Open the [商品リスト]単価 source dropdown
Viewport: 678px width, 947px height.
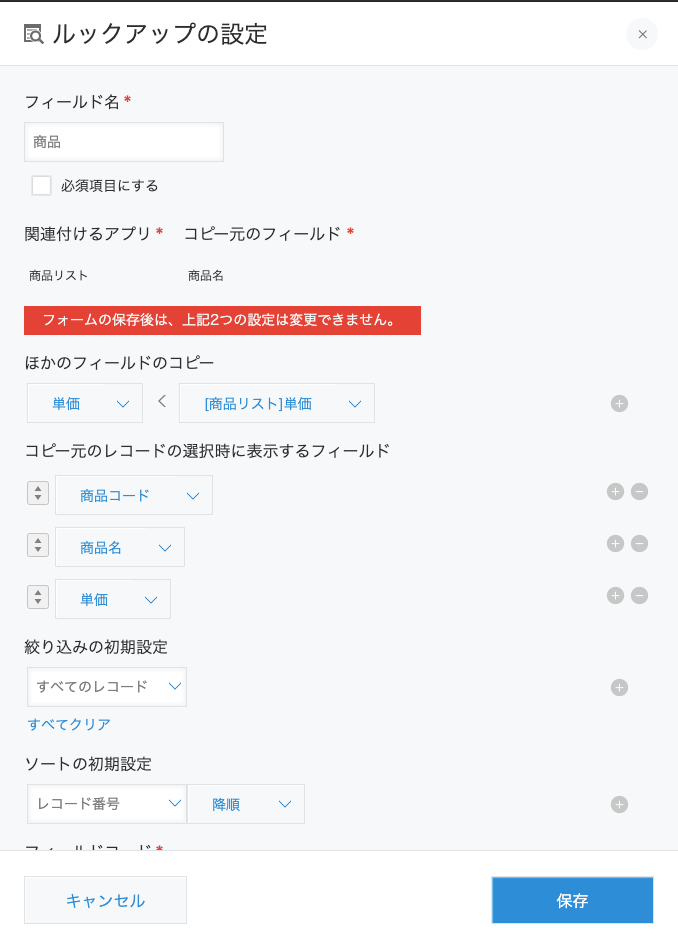(x=276, y=404)
